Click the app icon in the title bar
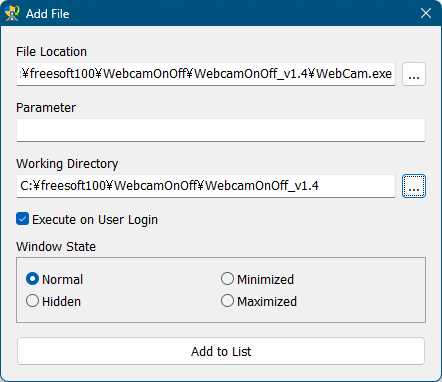This screenshot has height=382, width=442. click(12, 13)
